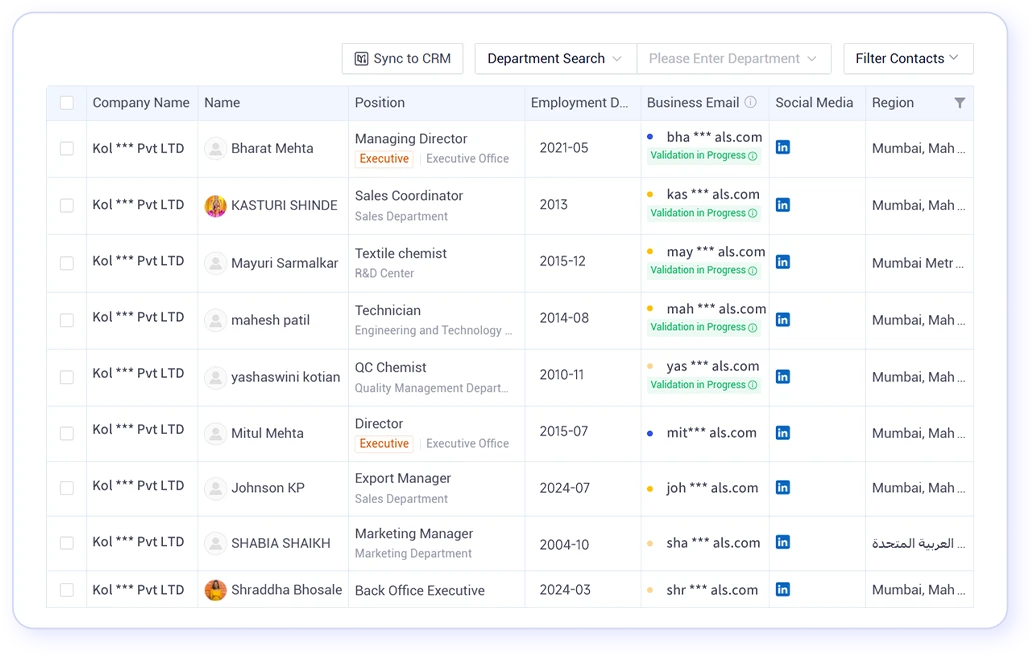This screenshot has width=1035, height=657.
Task: Click mahesh patil's avatar placeholder
Action: [215, 320]
